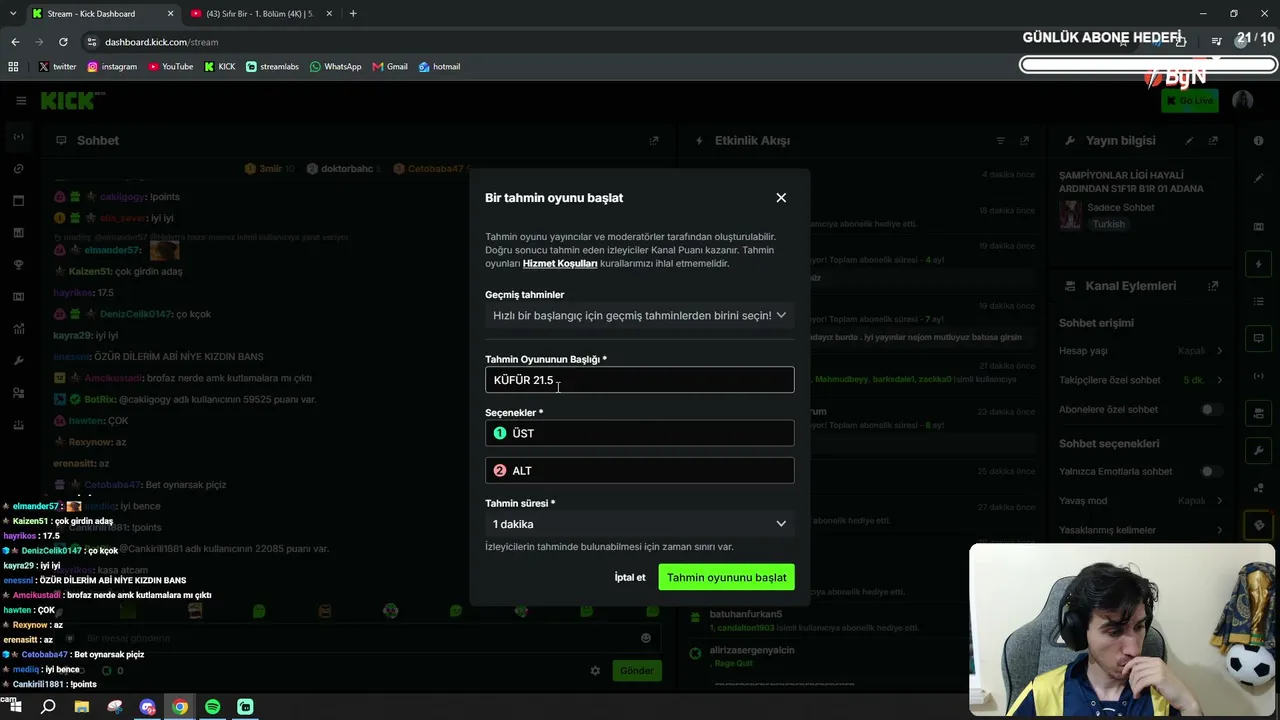
Task: Click the wrench icon in left sidebar
Action: [18, 361]
